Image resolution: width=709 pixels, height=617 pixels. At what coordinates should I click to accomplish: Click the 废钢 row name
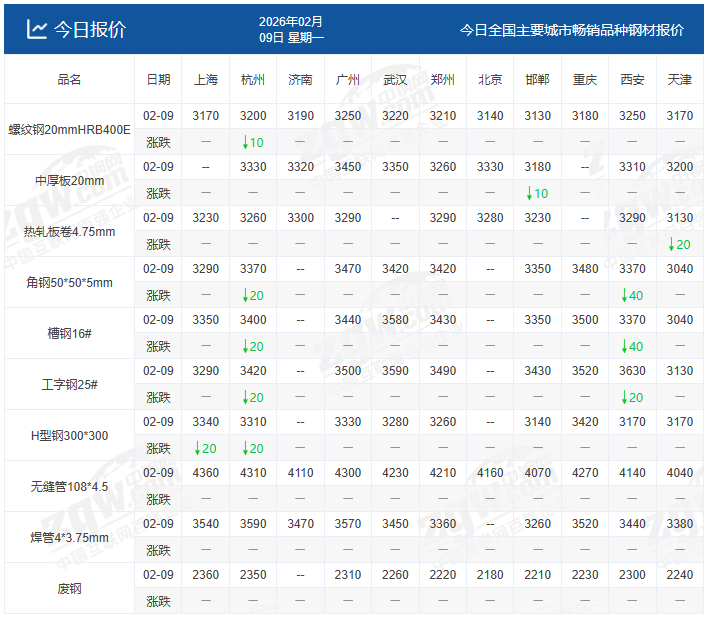[70, 588]
